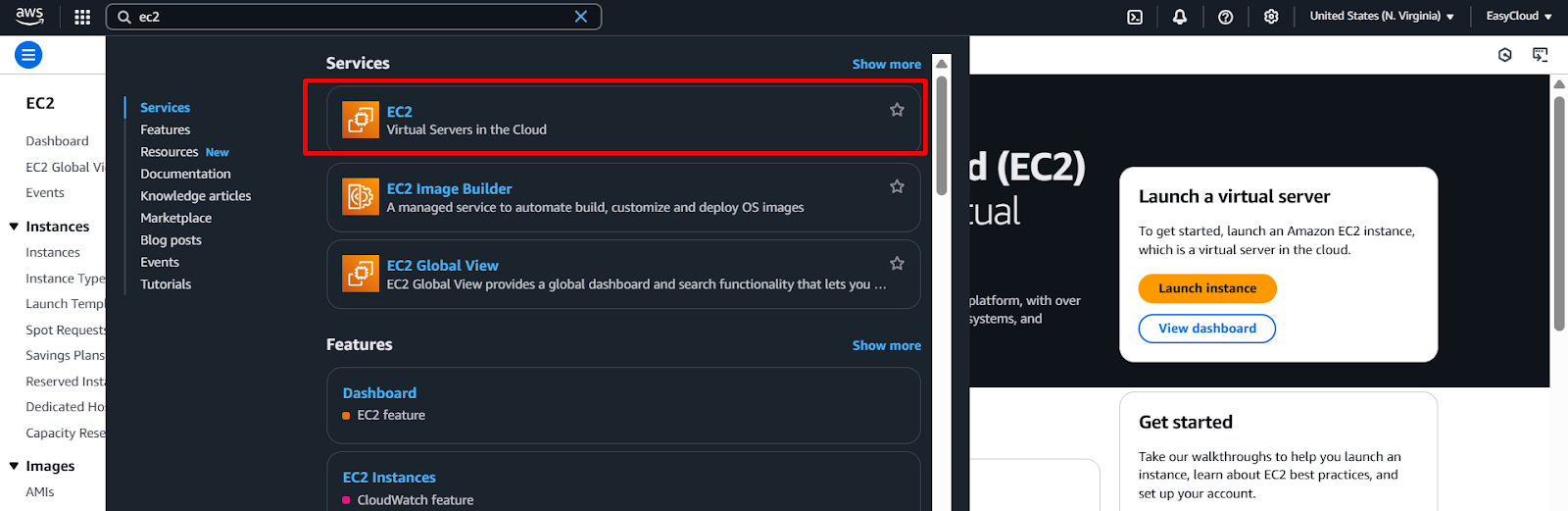Select the Documentation search category
The height and width of the screenshot is (511, 1568).
tap(185, 174)
